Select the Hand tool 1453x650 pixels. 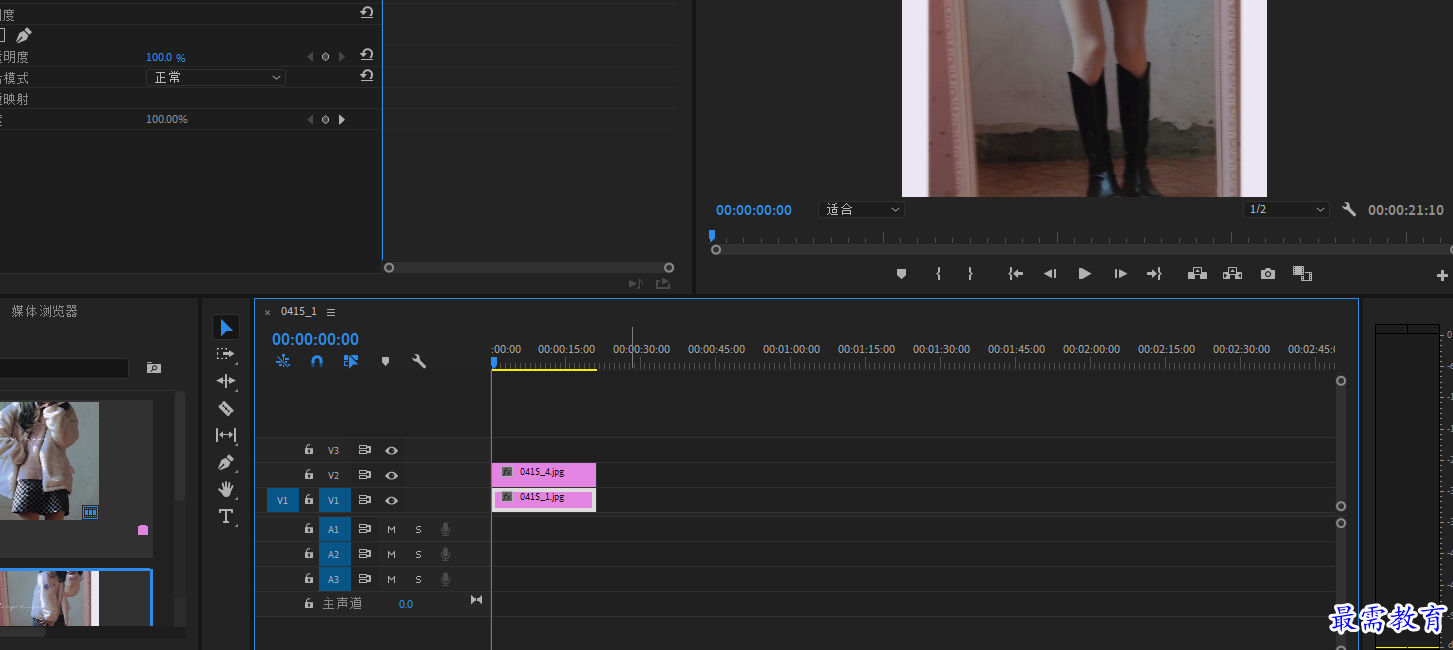point(226,489)
